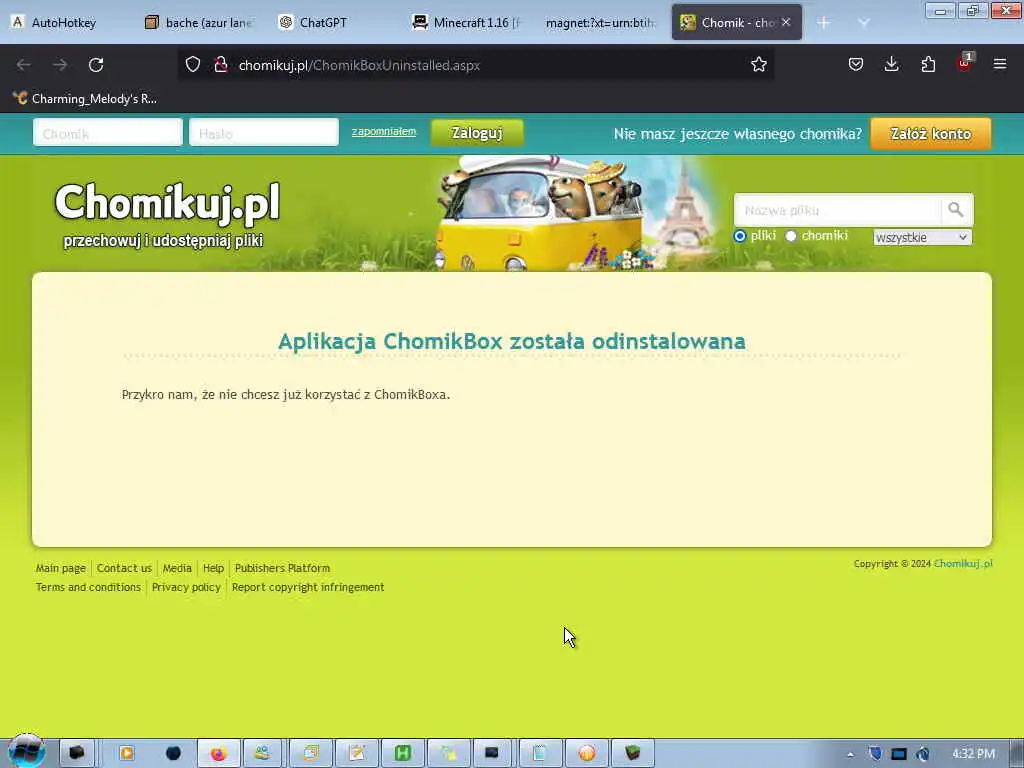Bookmark this page with the star icon

click(x=758, y=65)
